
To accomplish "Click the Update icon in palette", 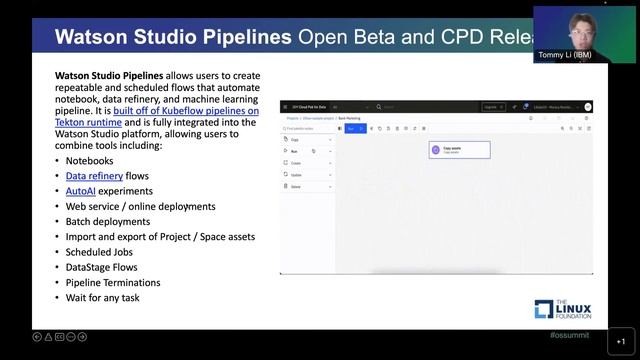I will pos(286,174).
